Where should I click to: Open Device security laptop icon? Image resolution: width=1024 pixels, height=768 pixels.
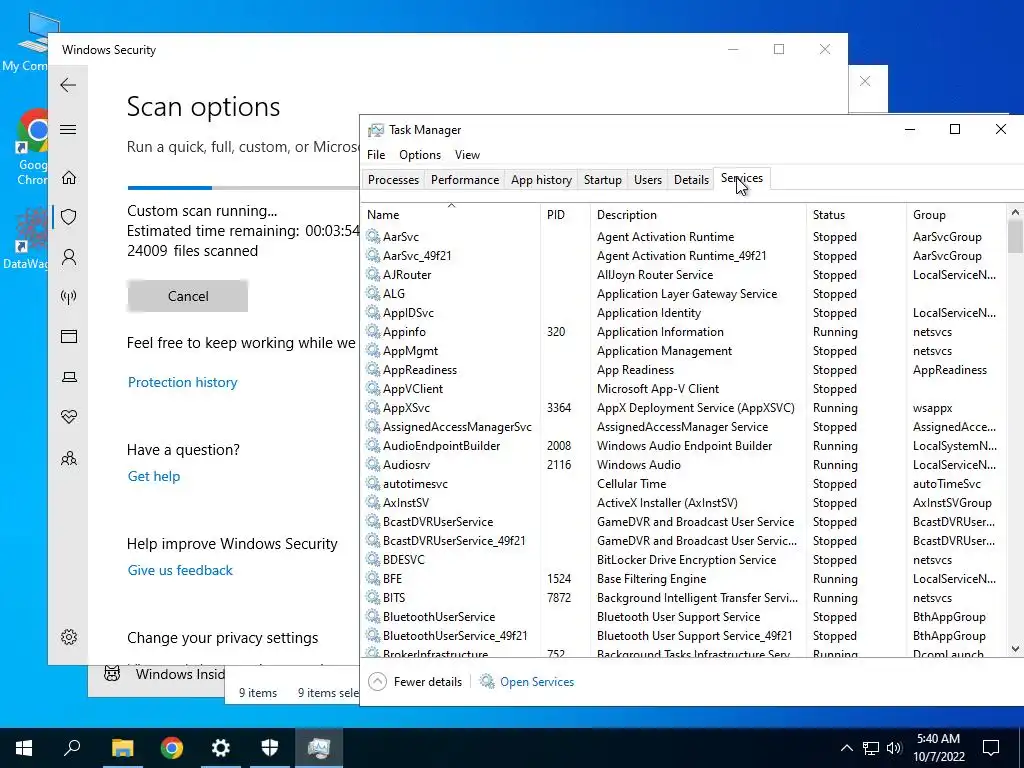pos(69,377)
